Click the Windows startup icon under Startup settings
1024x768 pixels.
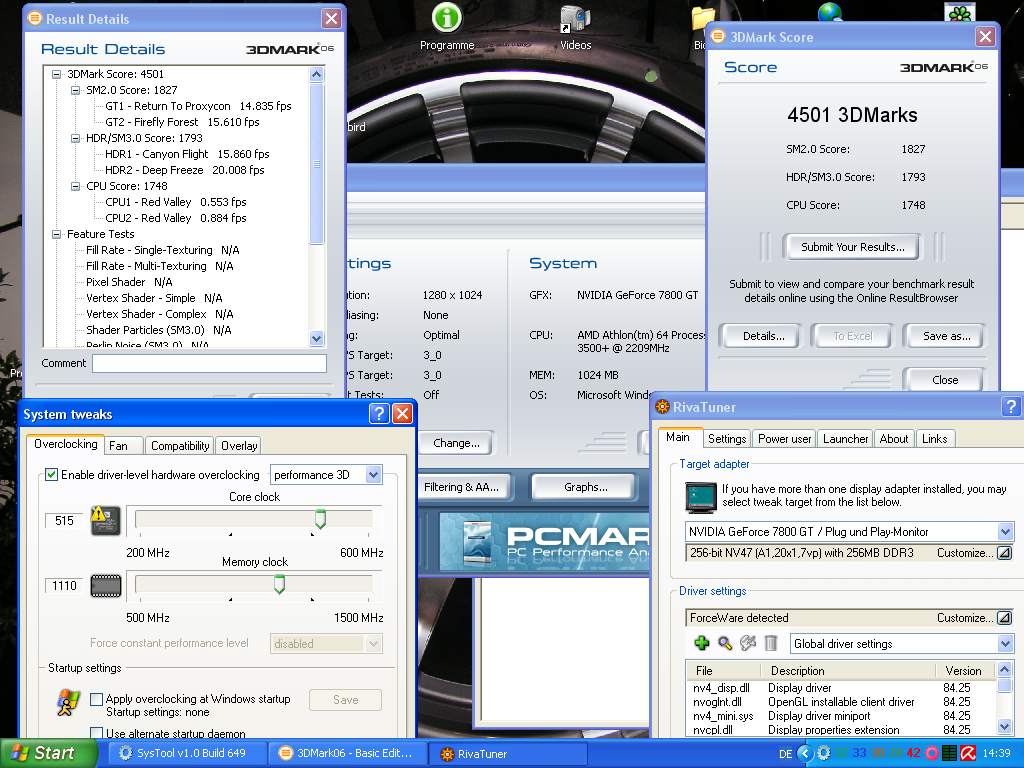tap(67, 703)
